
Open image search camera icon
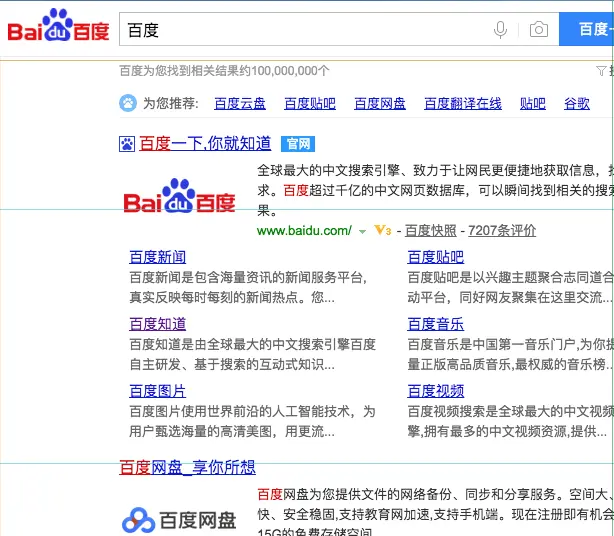pos(539,29)
